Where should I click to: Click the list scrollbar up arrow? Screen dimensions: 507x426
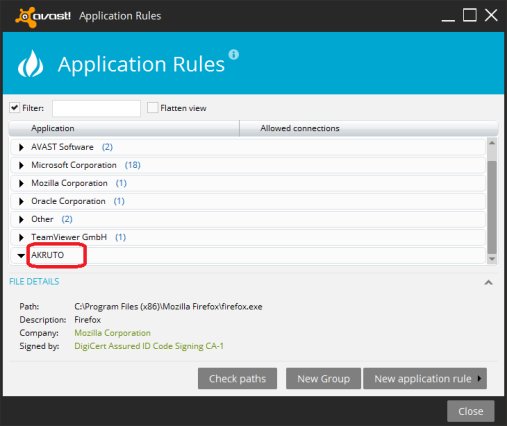[492, 143]
